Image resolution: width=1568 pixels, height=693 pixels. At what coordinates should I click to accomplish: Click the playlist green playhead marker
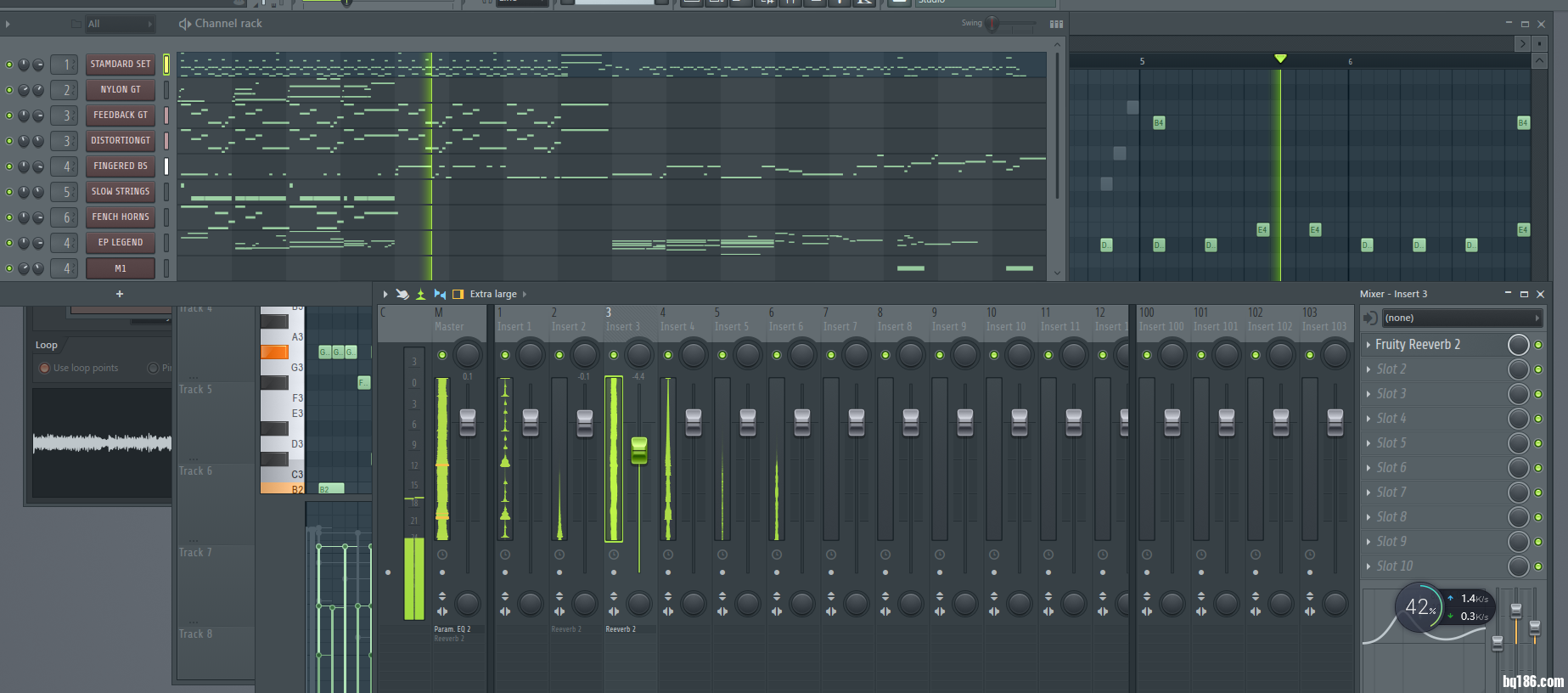point(1280,59)
